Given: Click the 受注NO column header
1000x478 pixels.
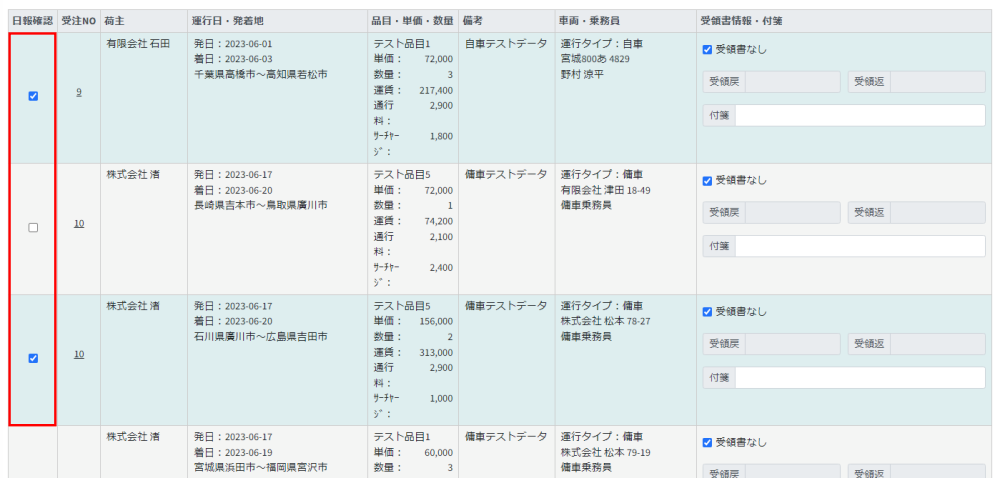Looking at the screenshot, I should tap(78, 21).
